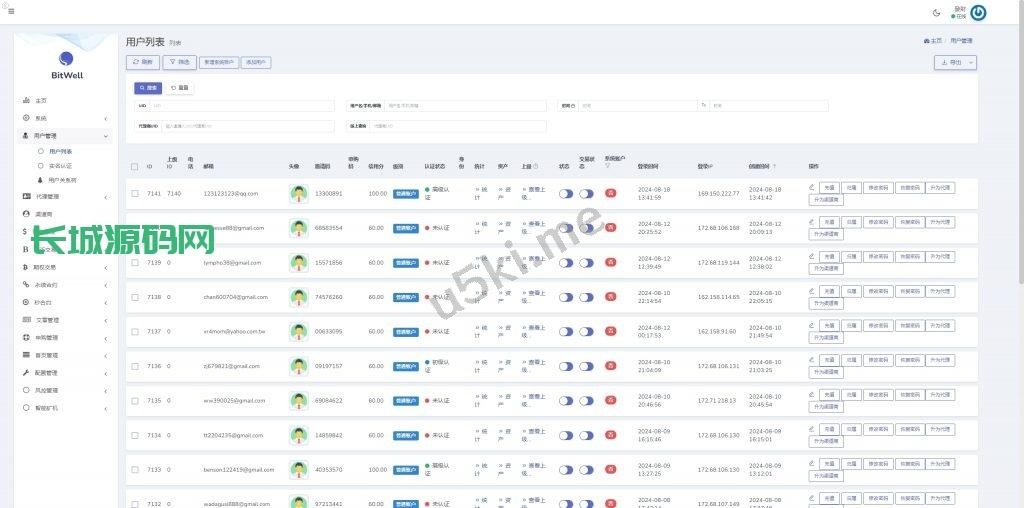Click the BitWell logo in the sidebar
The height and width of the screenshot is (508, 1024).
[x=66, y=65]
